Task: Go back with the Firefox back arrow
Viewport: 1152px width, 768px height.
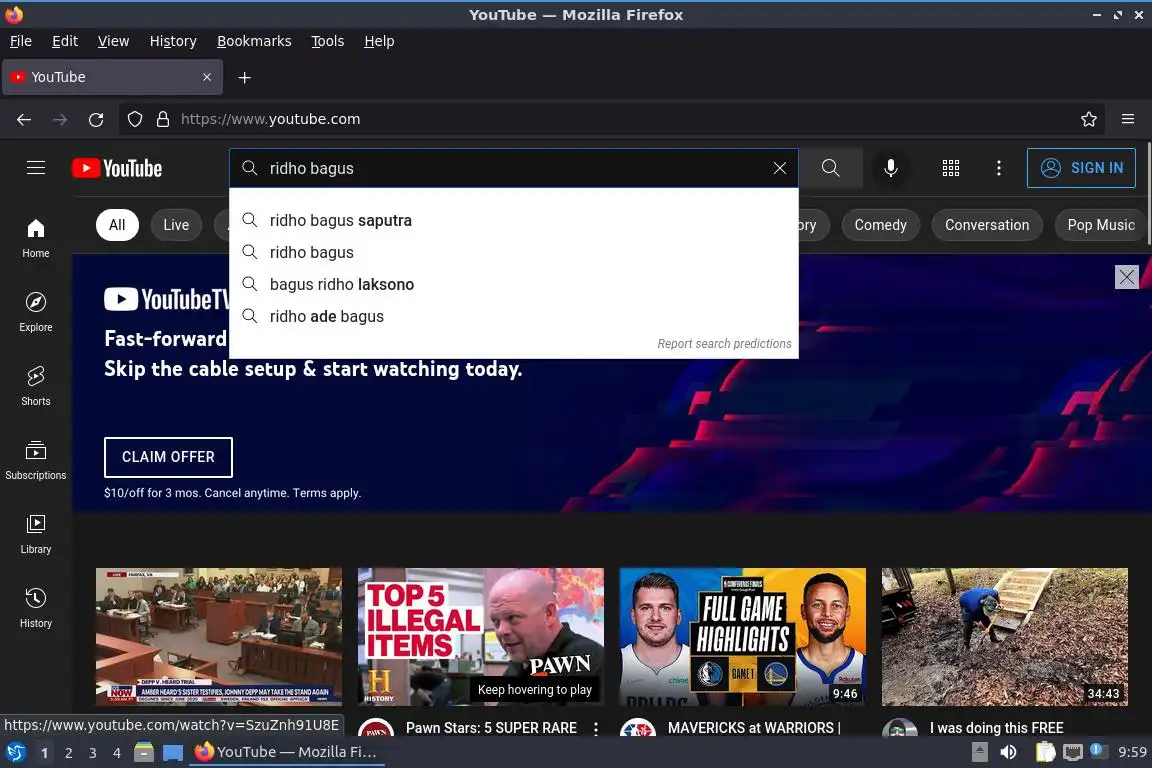Action: point(24,119)
